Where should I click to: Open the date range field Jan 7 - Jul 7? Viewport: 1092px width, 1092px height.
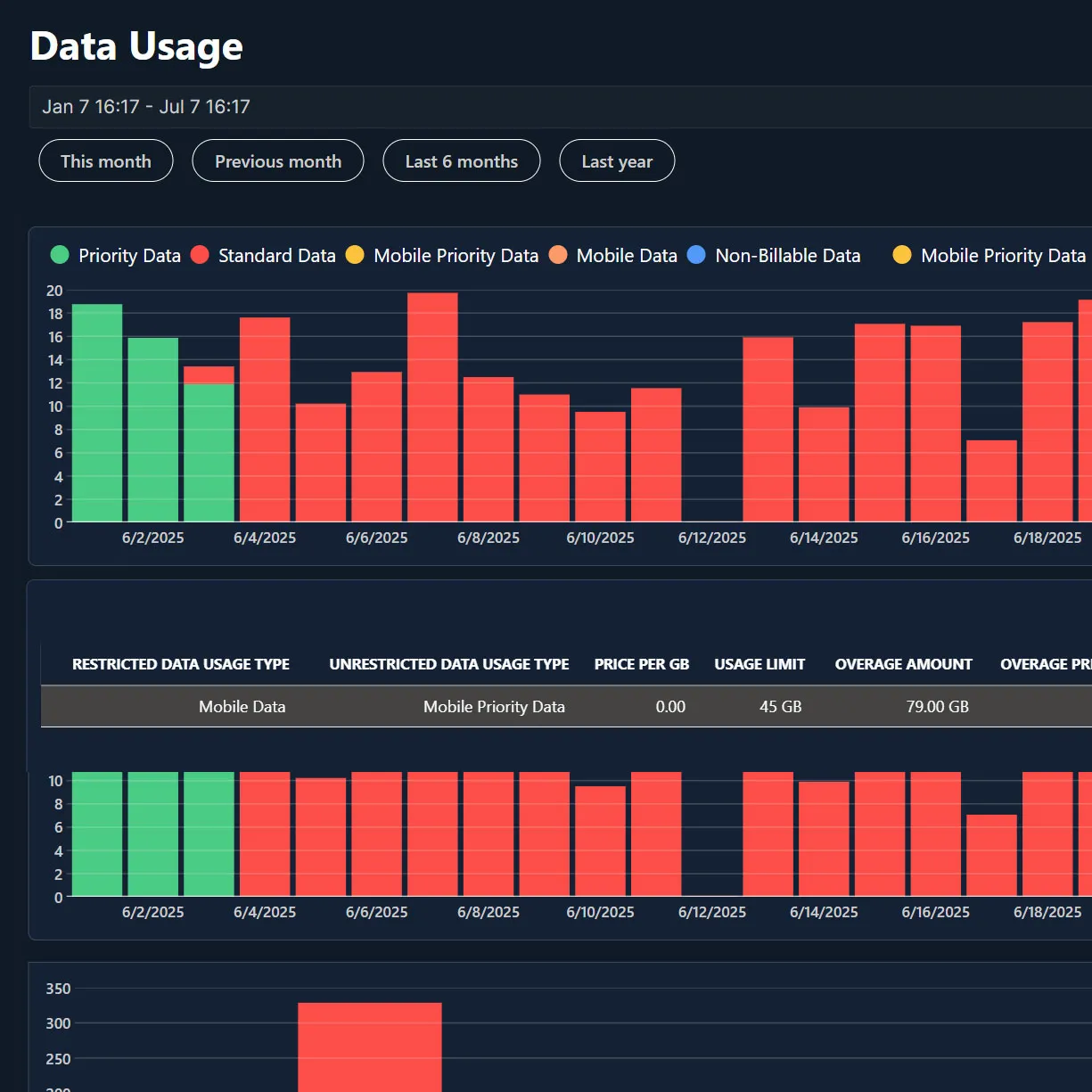560,107
